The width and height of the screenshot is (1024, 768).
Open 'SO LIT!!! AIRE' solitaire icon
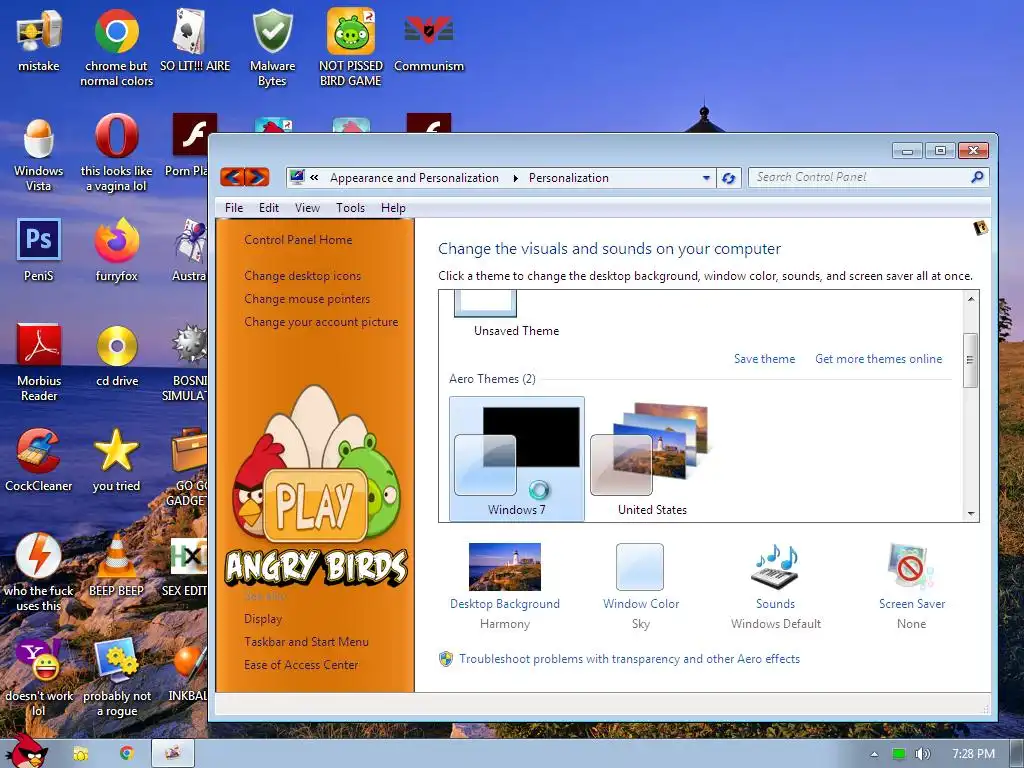pyautogui.click(x=195, y=39)
